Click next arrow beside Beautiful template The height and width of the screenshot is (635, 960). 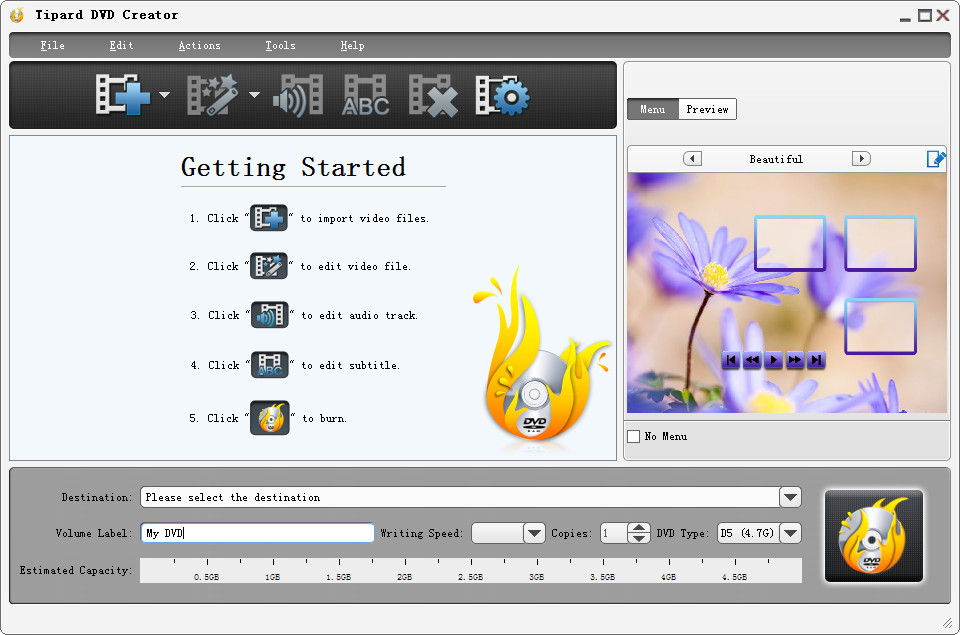(861, 158)
